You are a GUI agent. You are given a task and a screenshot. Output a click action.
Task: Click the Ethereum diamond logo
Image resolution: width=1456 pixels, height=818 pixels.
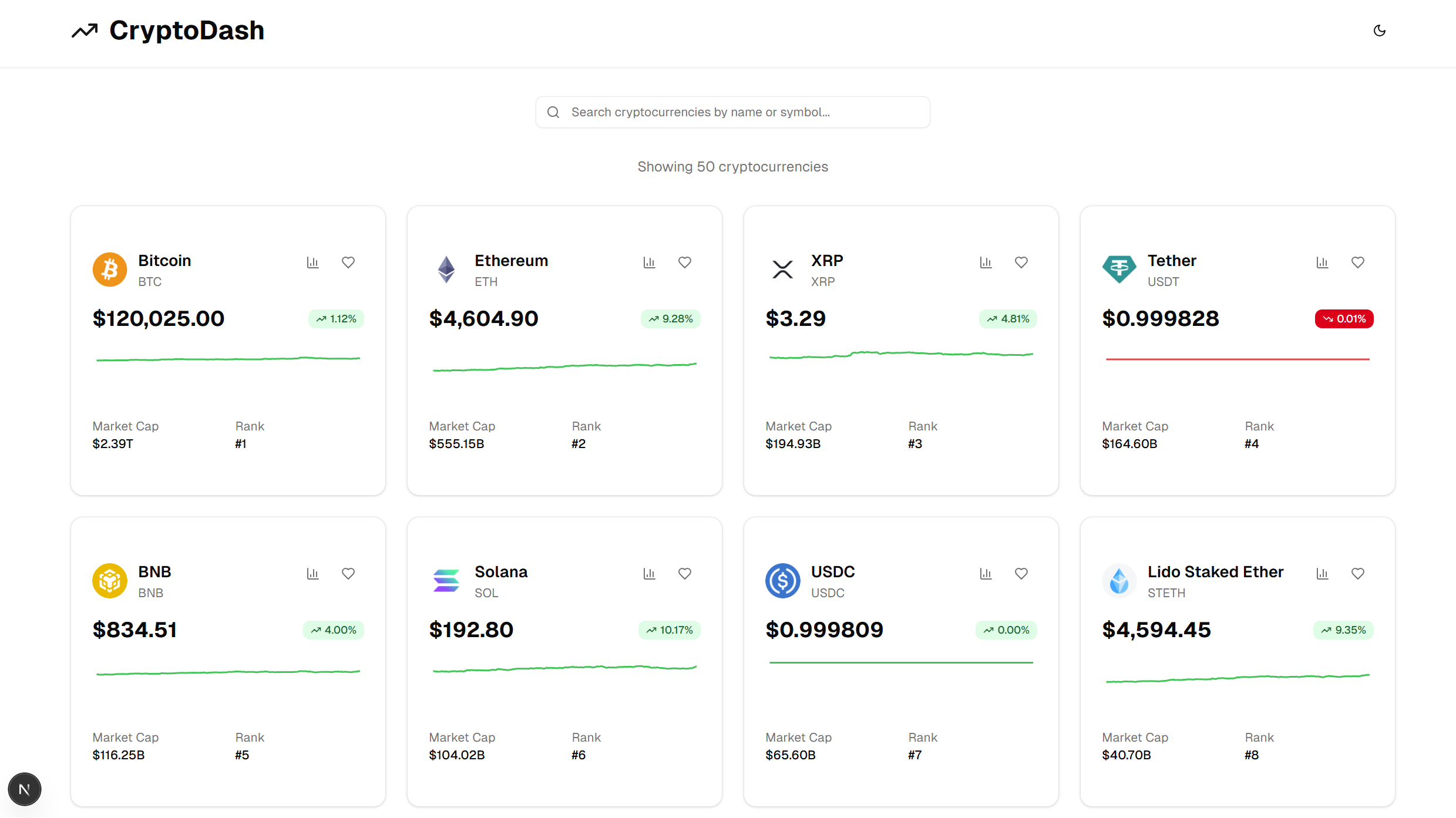[446, 270]
